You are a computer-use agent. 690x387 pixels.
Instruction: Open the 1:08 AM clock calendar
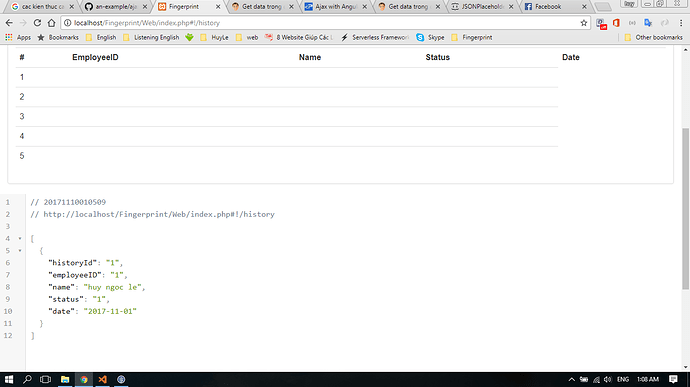coord(648,380)
